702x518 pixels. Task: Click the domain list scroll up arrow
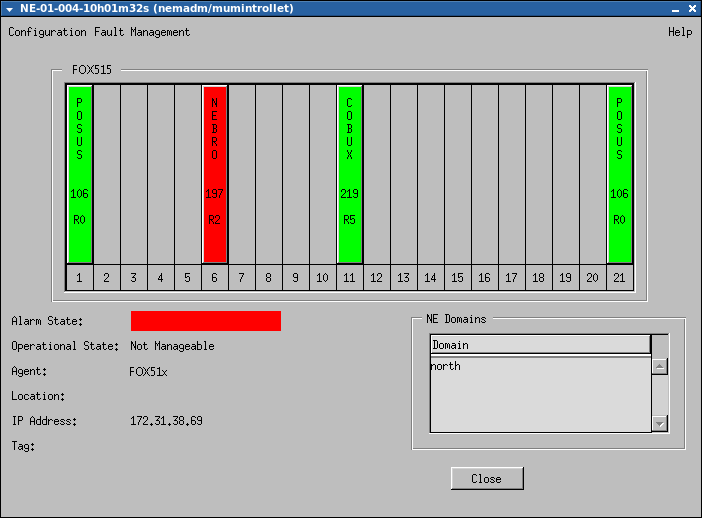659,367
